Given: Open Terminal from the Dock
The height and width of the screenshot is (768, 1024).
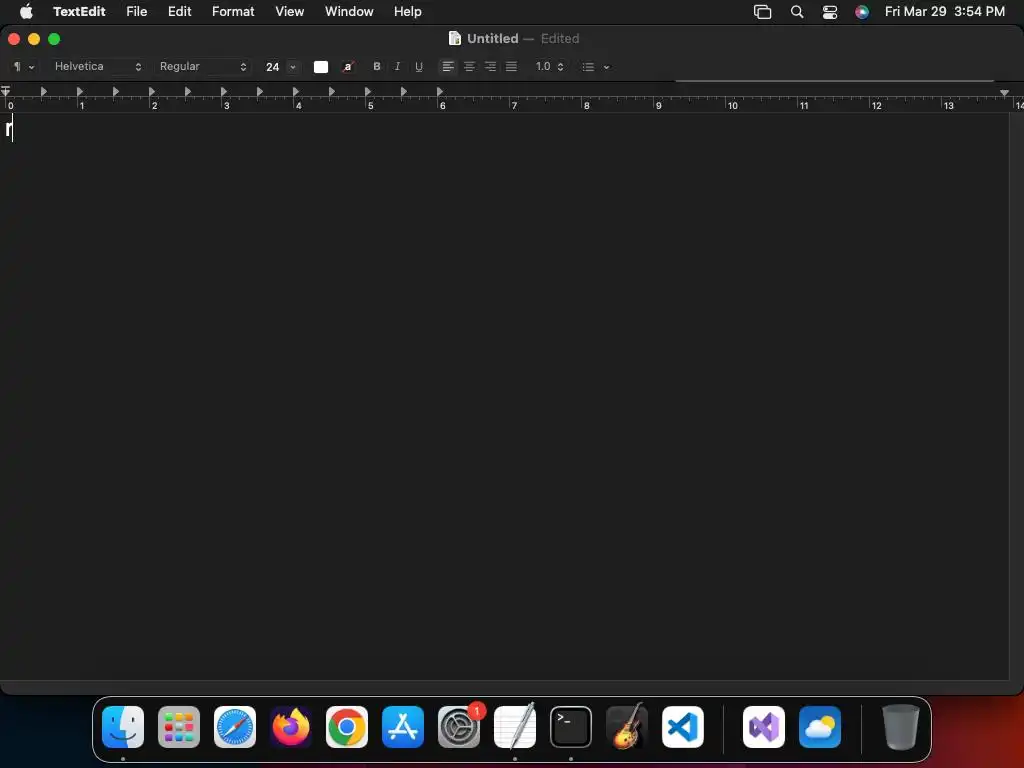Looking at the screenshot, I should (571, 727).
